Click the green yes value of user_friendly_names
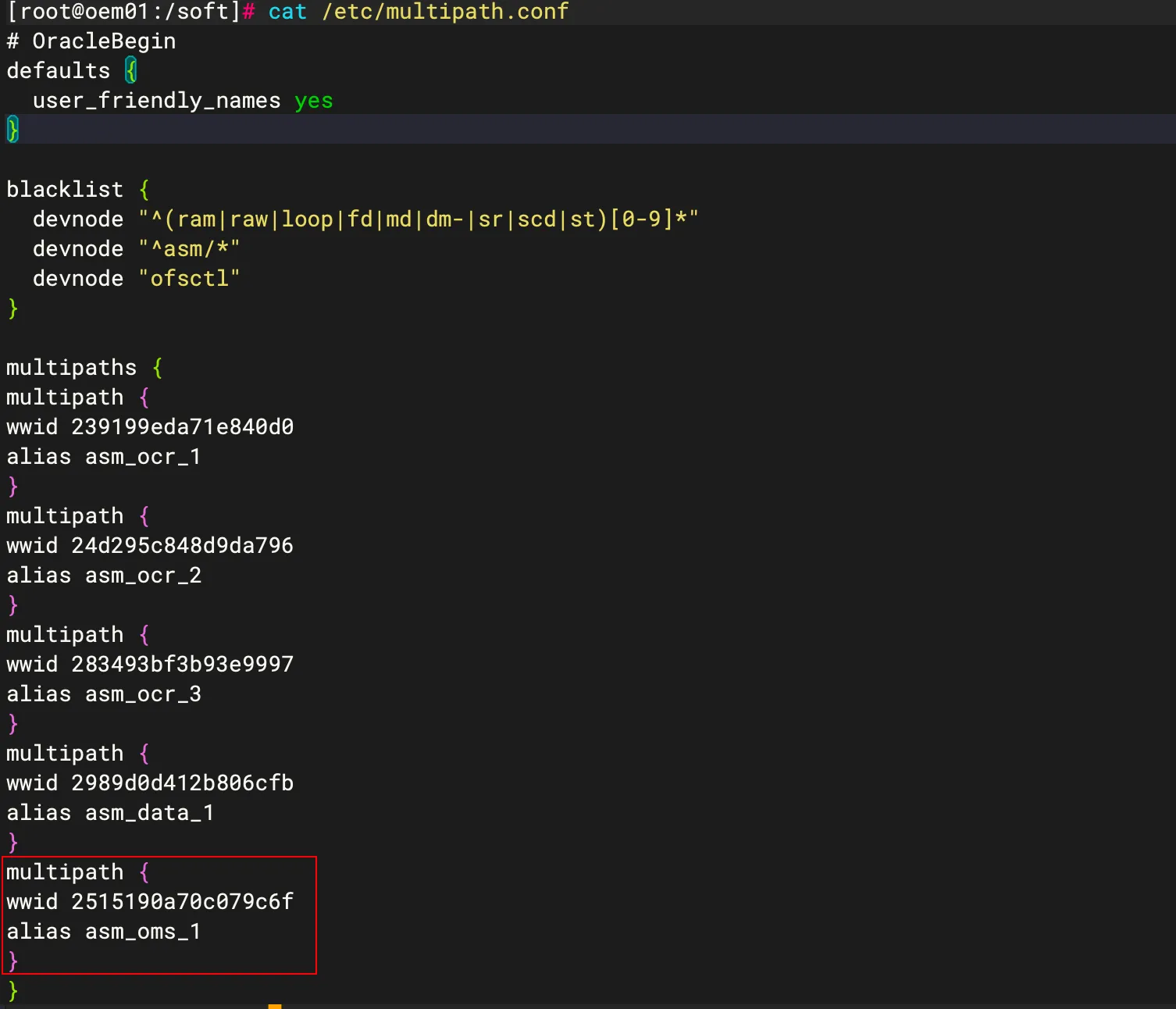 click(313, 101)
